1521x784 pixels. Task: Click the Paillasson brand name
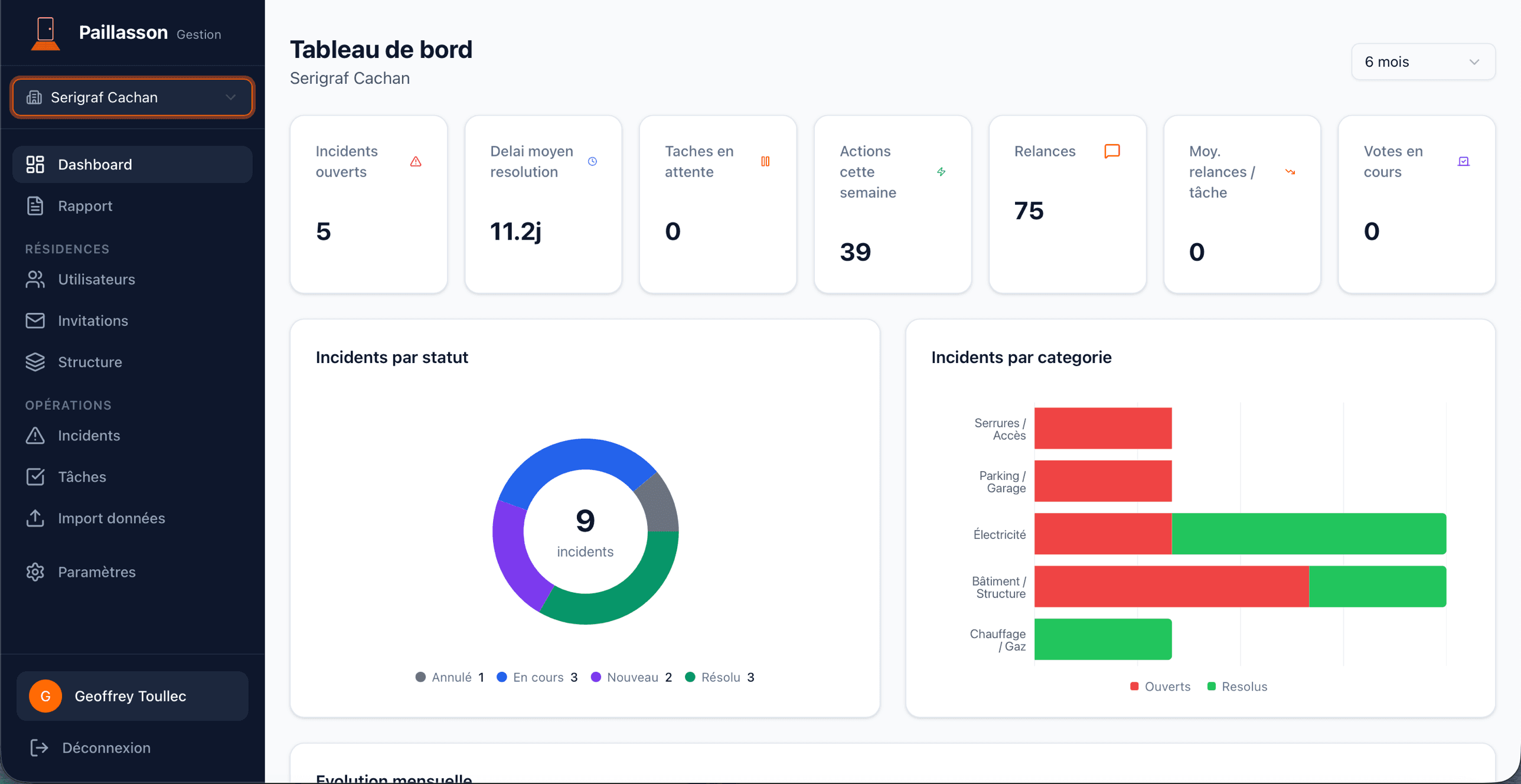[123, 32]
